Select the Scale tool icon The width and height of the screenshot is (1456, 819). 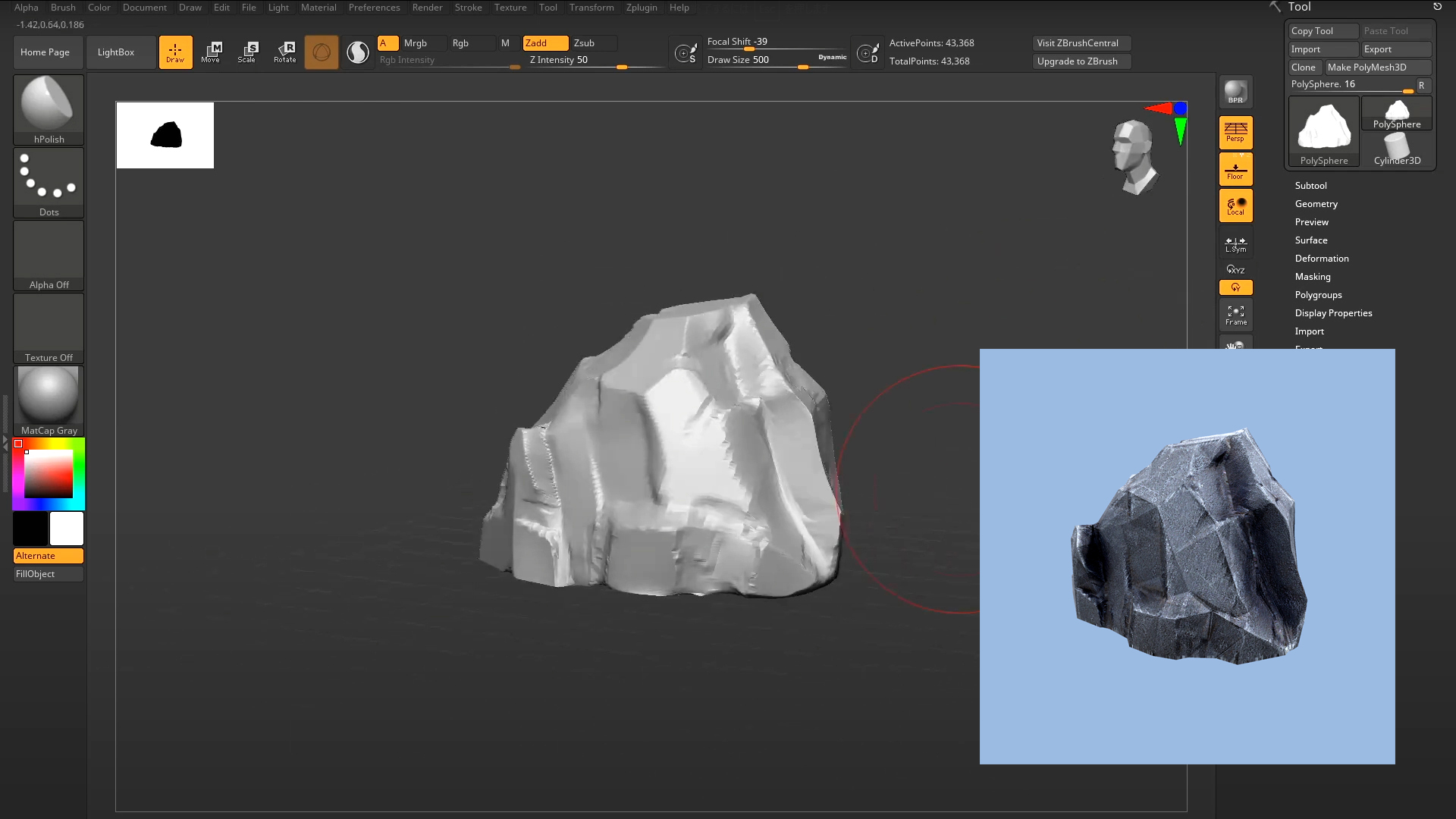tap(248, 52)
